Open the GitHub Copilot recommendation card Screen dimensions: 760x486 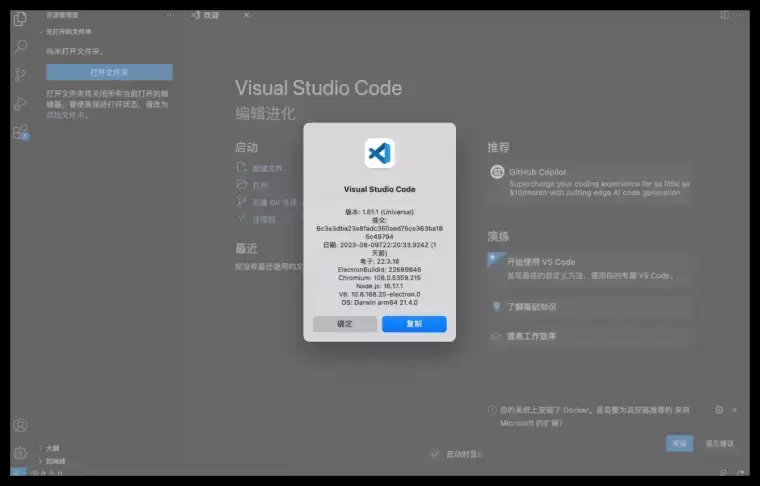pos(590,182)
